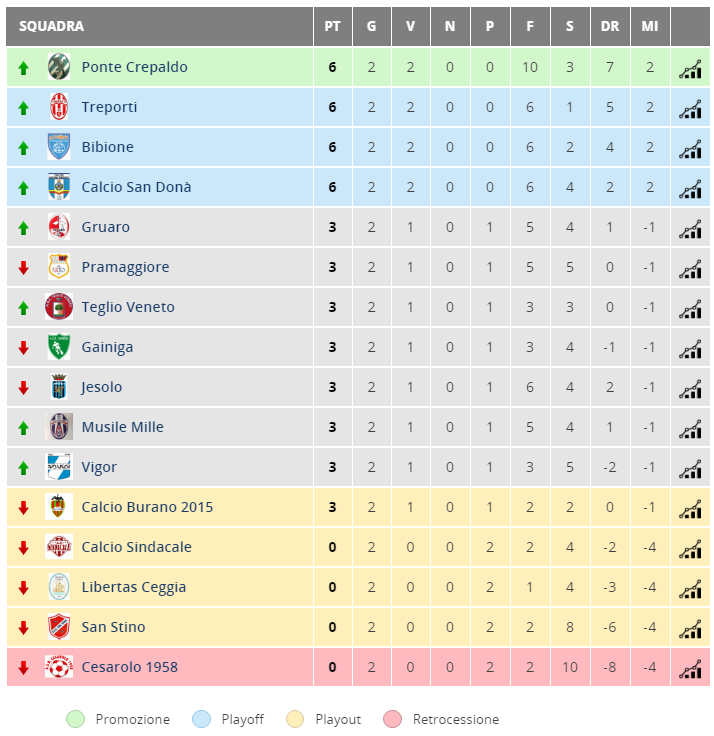714x736 pixels.
Task: Click the Teglio Veneto round crest
Action: [x=59, y=307]
